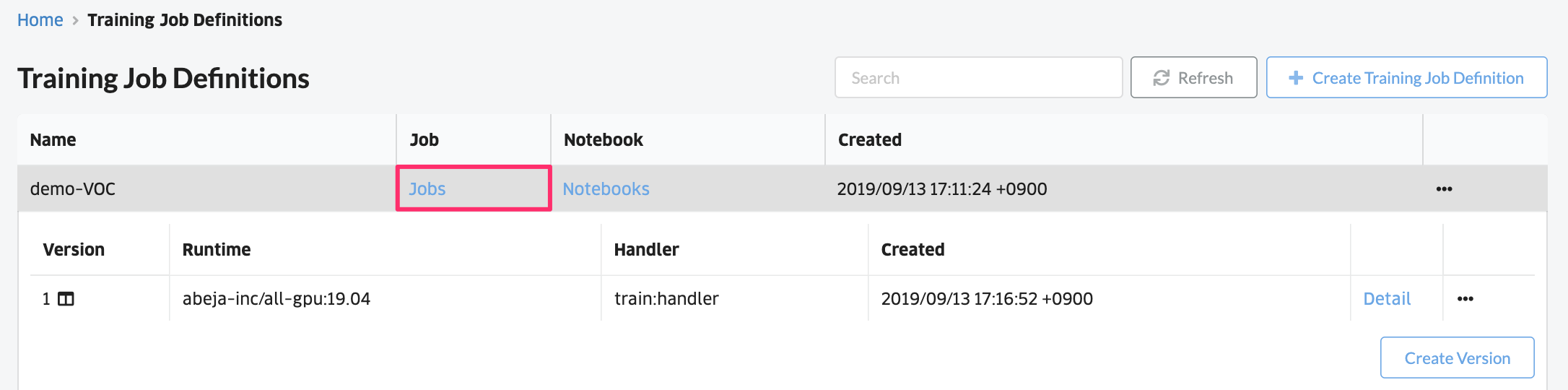This screenshot has height=390, width=1568.
Task: Click the Notebook column header
Action: [603, 140]
